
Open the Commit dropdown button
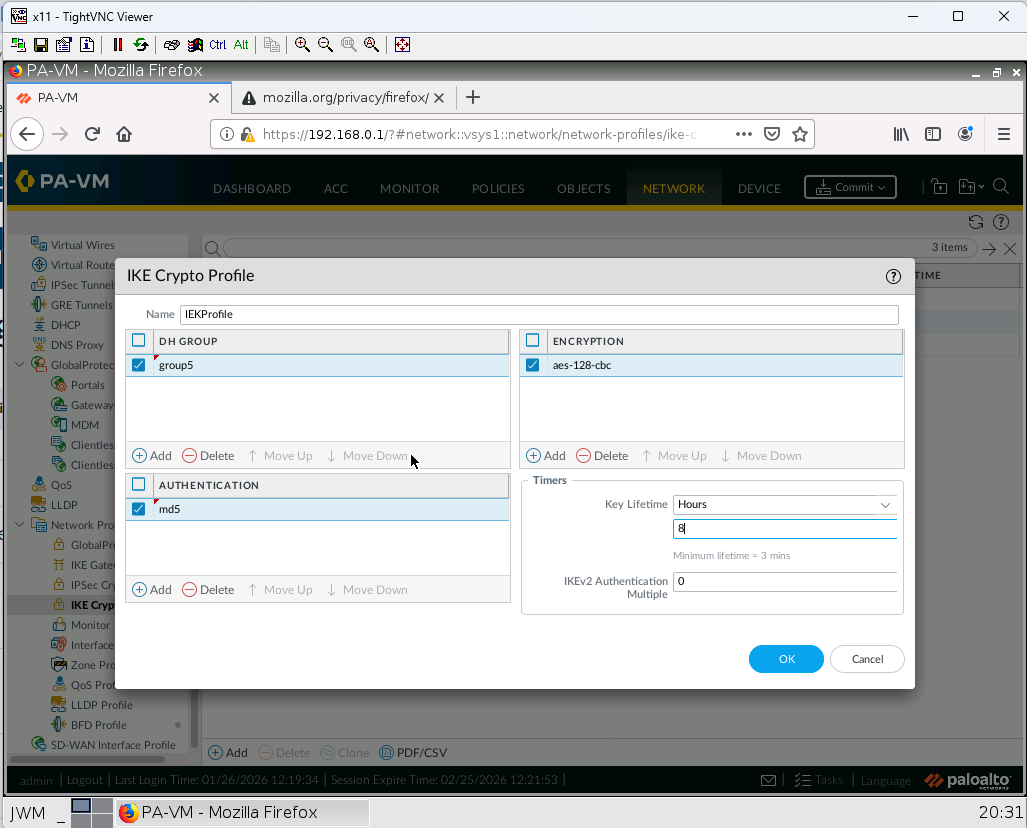[850, 187]
